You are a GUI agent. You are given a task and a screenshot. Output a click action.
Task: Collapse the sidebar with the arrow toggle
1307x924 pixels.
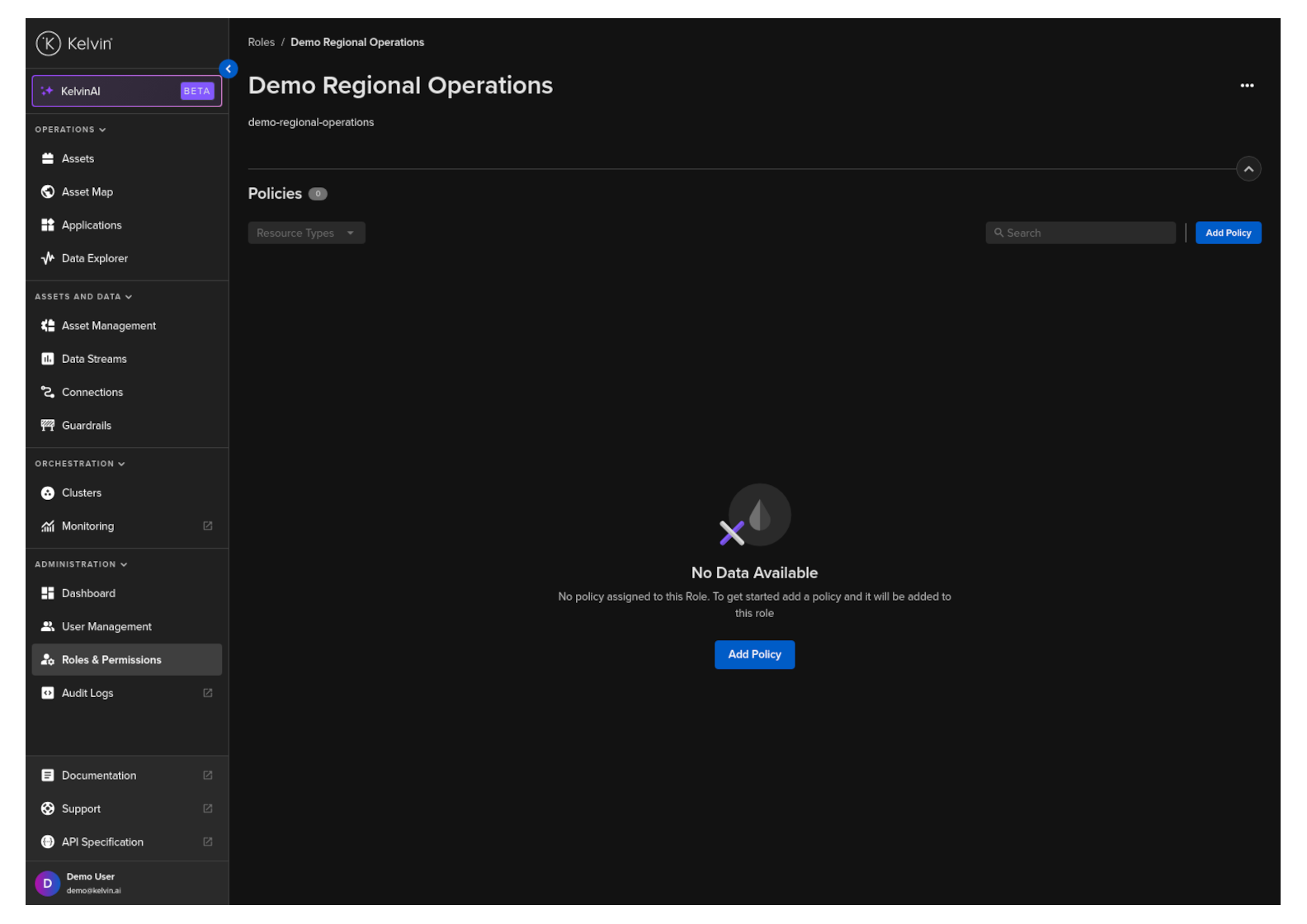point(229,68)
